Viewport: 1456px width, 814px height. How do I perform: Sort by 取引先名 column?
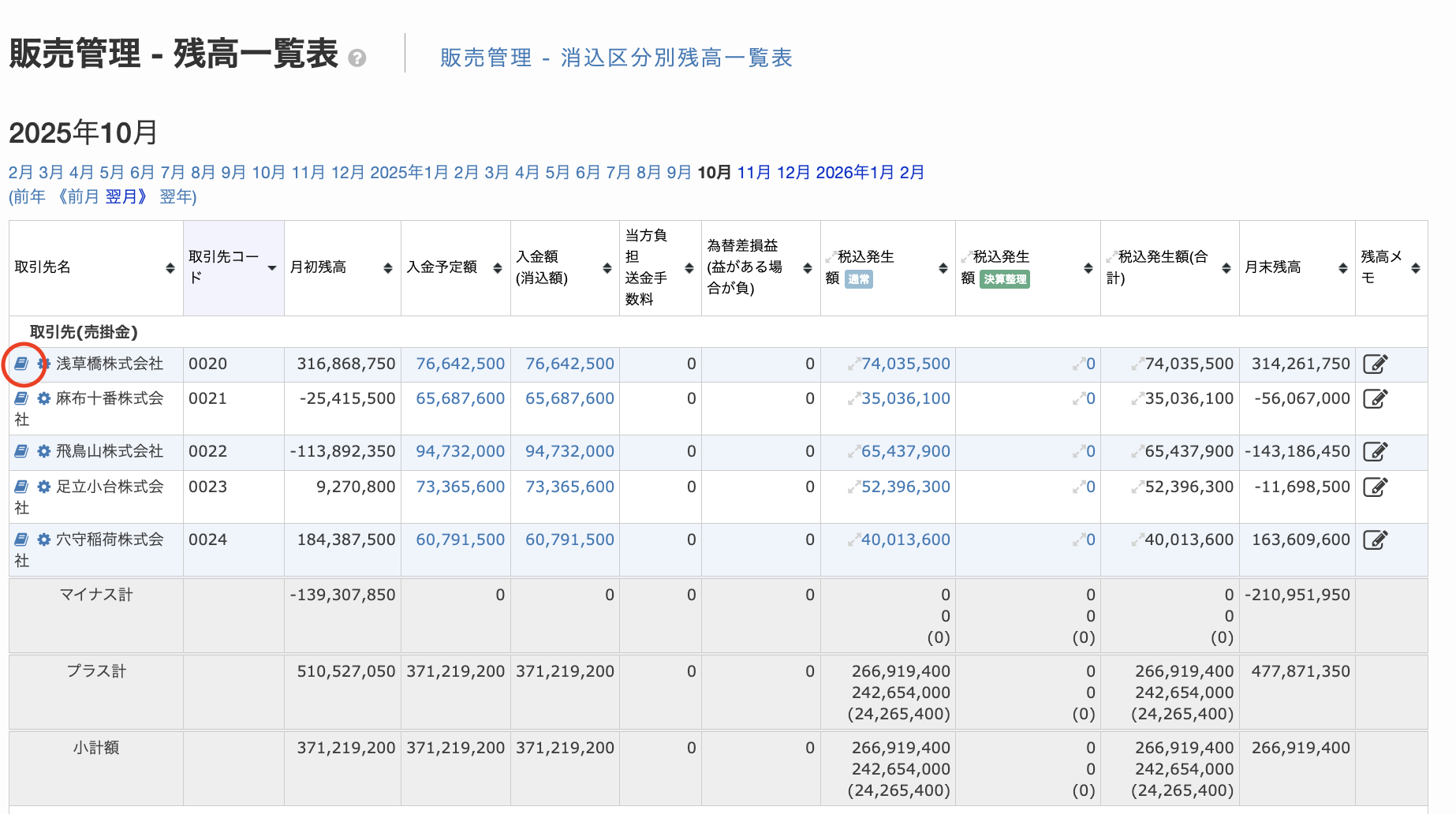(170, 268)
